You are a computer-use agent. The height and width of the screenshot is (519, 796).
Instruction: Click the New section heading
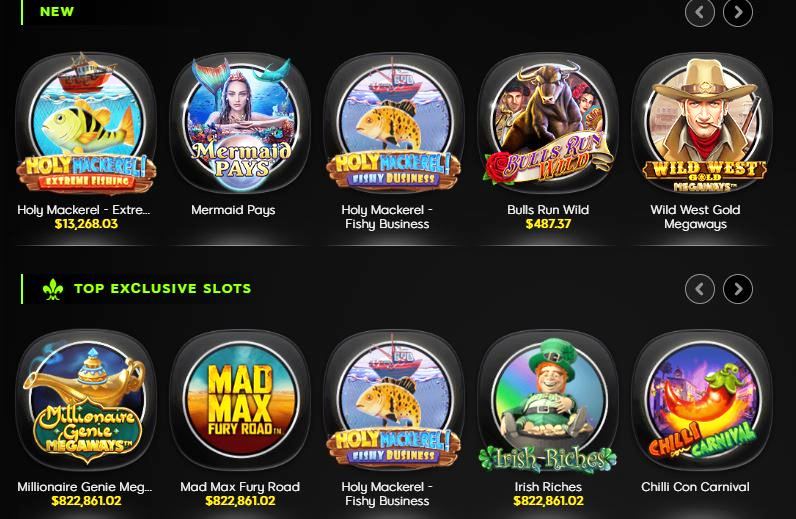coord(57,11)
